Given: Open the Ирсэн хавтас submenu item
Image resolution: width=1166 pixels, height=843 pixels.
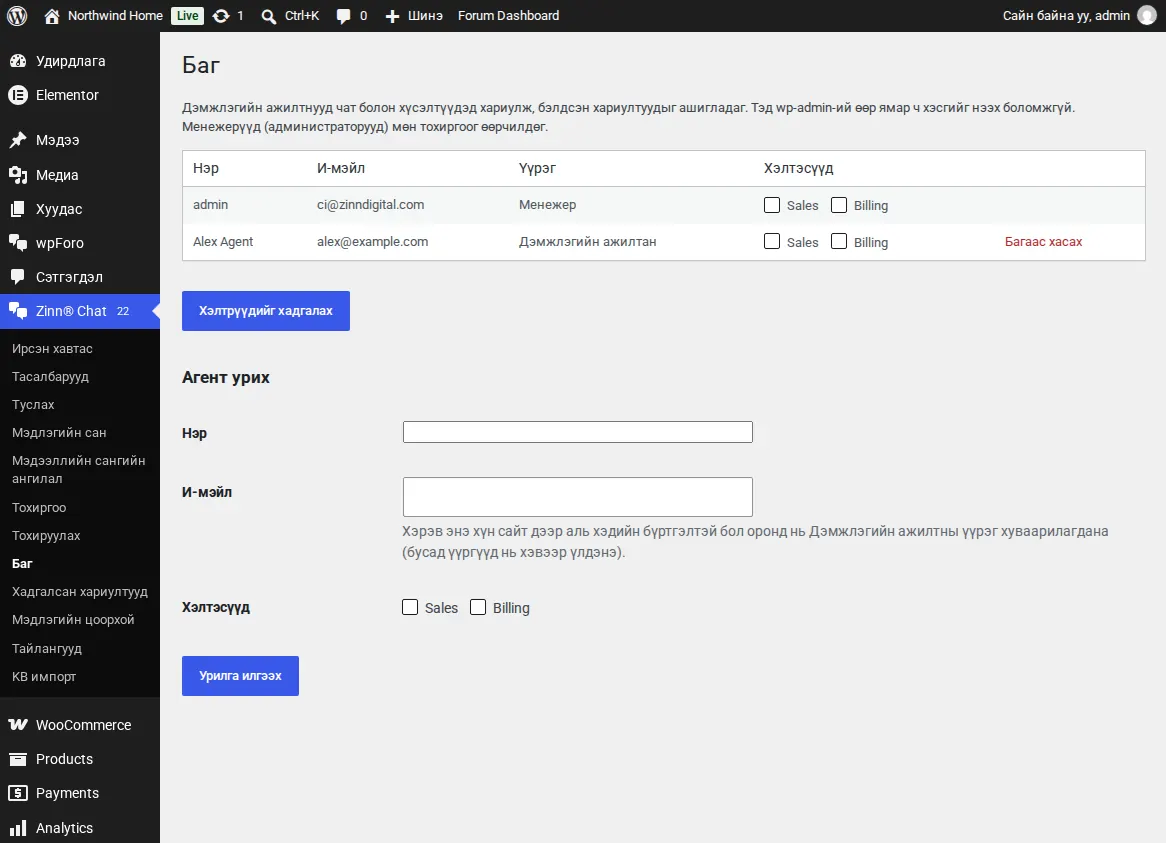Looking at the screenshot, I should coord(52,349).
